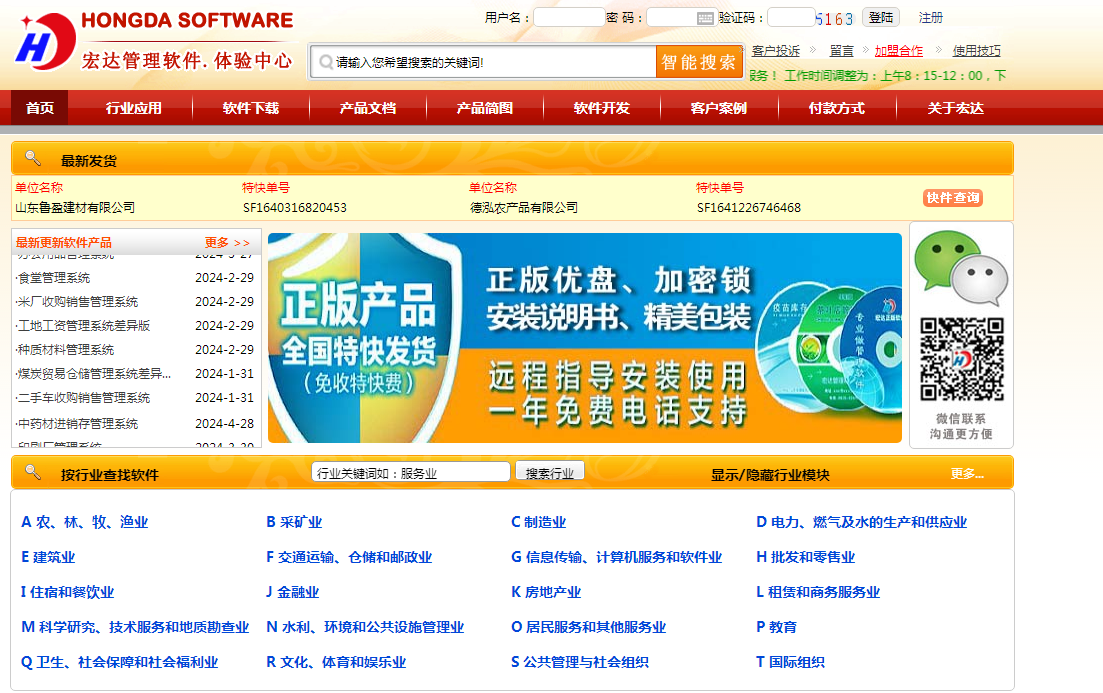Viewport: 1103px width, 693px height.
Task: Expand 更多... in the industry search bar
Action: tap(966, 474)
